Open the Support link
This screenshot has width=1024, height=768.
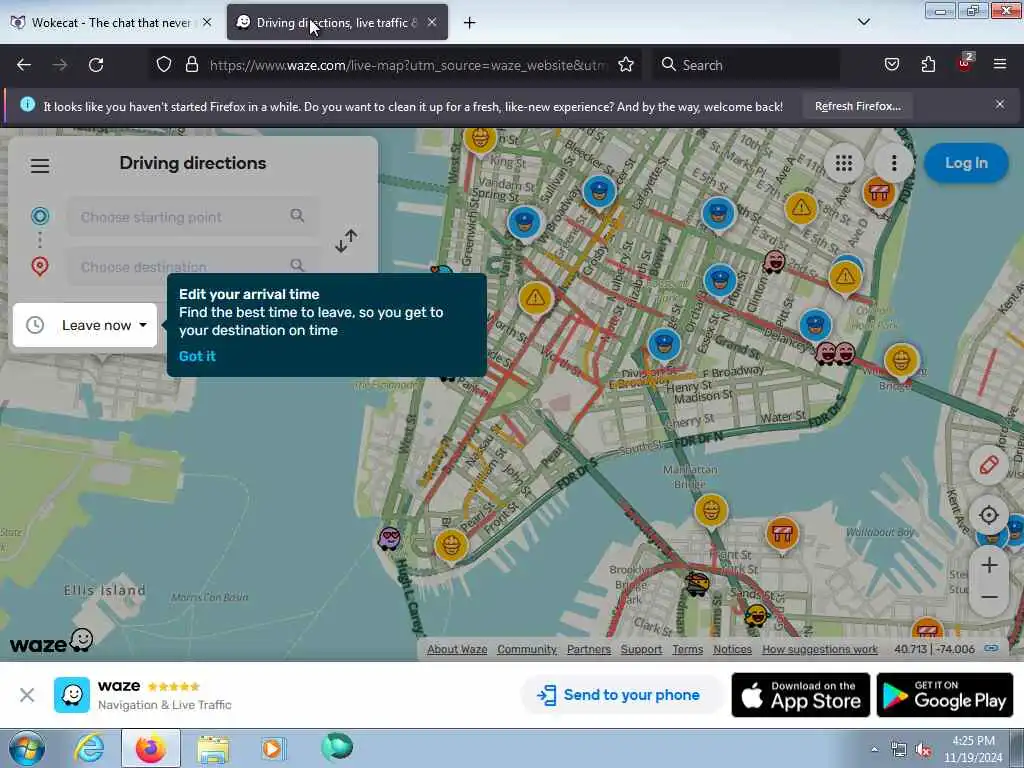pyautogui.click(x=641, y=649)
